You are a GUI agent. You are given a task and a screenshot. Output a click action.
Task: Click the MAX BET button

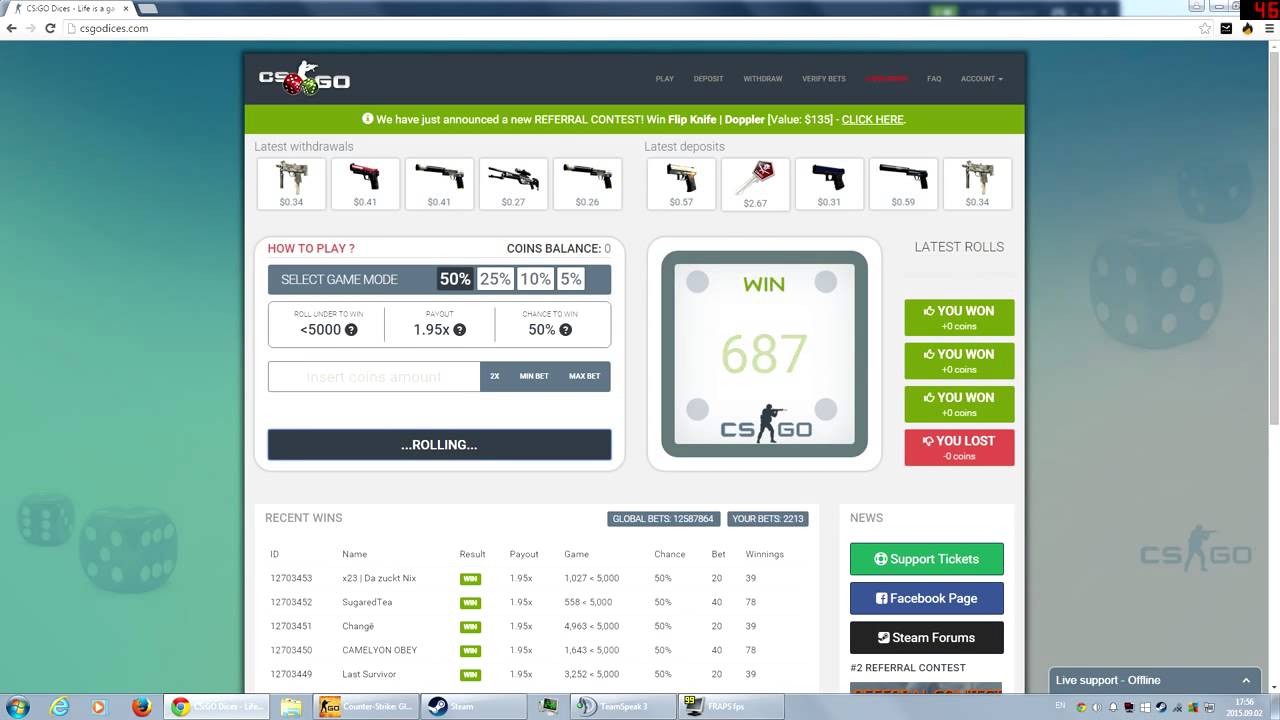click(585, 377)
